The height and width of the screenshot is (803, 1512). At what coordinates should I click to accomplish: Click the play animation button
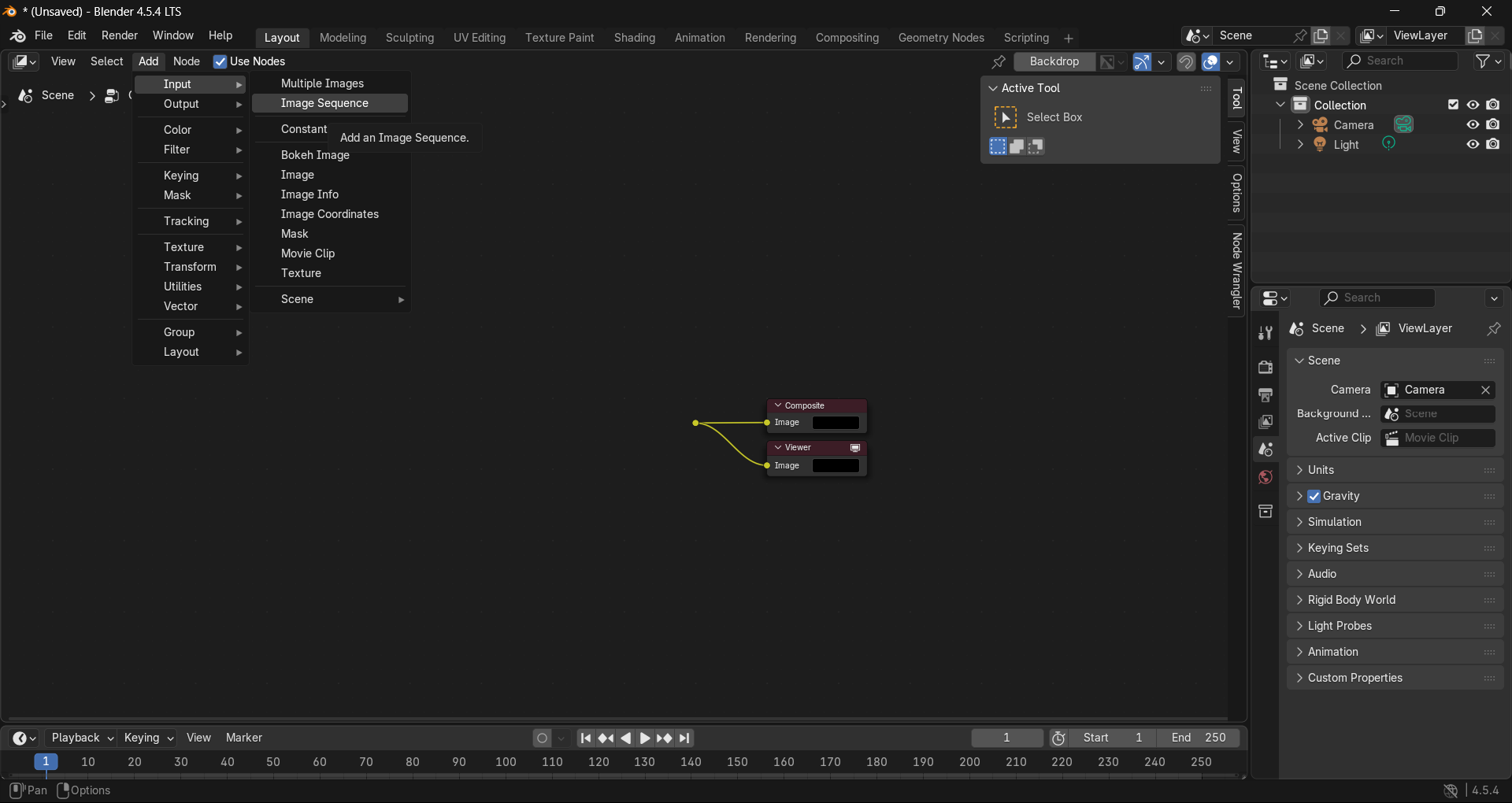pyautogui.click(x=645, y=738)
